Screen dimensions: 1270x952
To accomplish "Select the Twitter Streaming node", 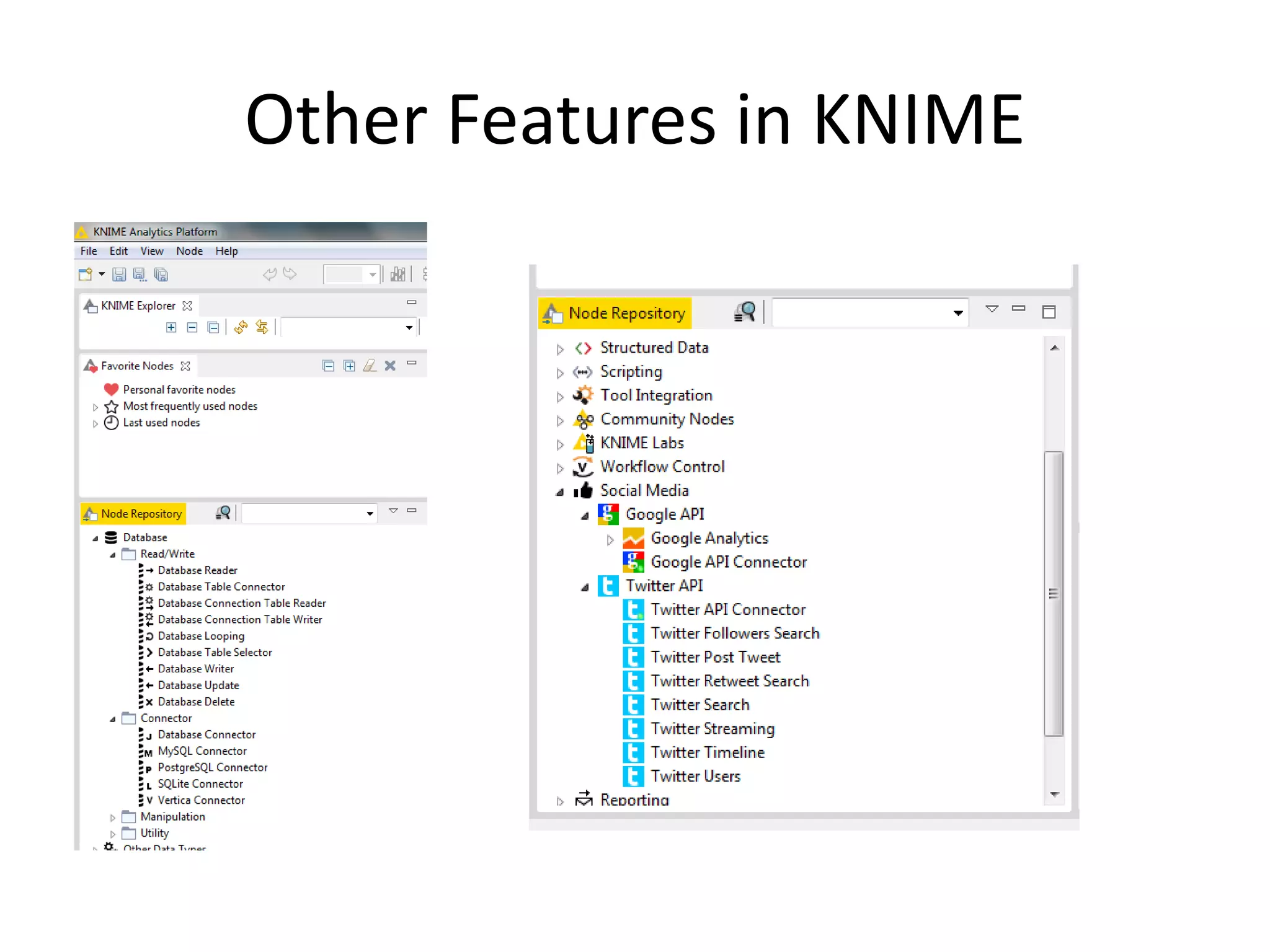I will (713, 729).
